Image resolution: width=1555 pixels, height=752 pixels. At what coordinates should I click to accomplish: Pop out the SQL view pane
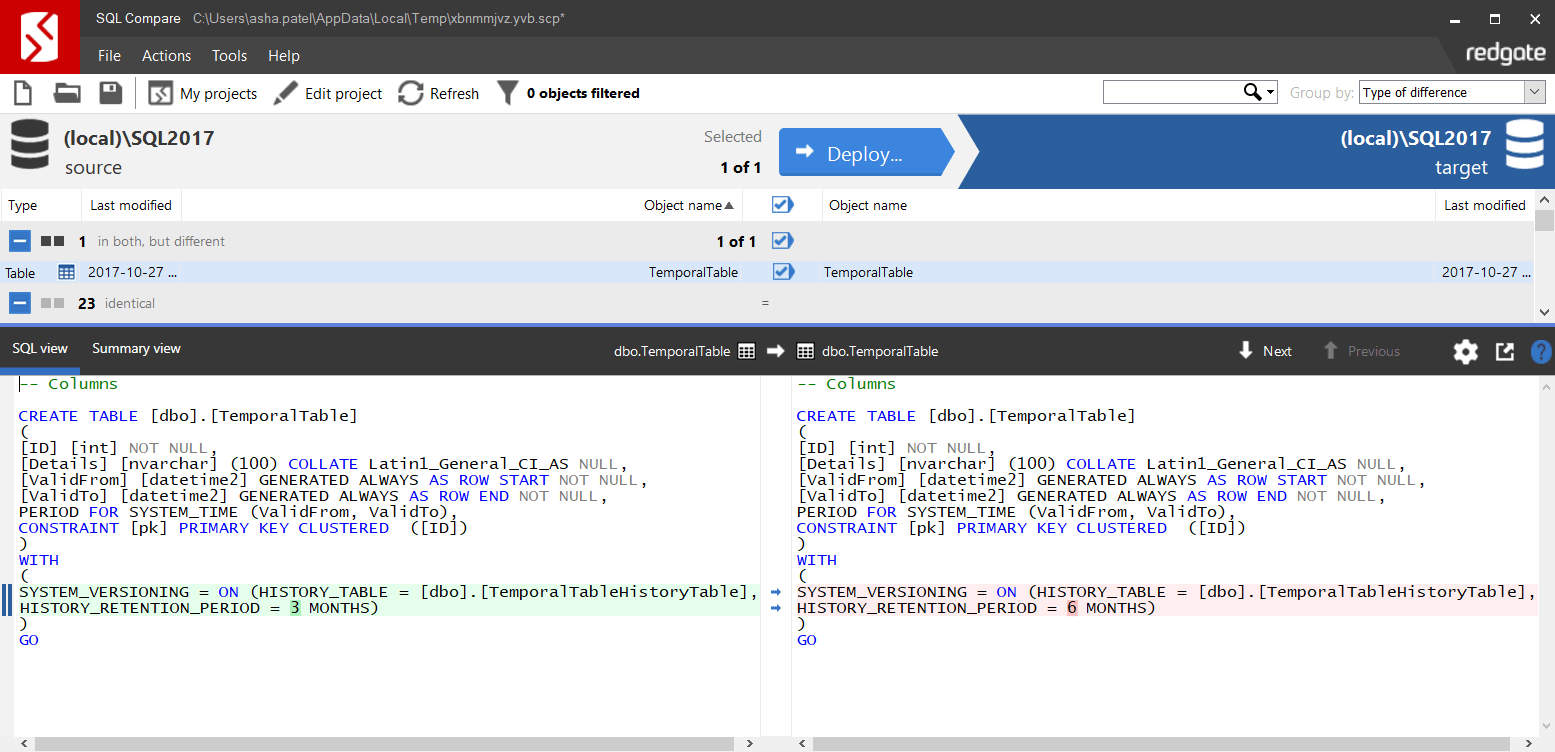click(x=1504, y=351)
